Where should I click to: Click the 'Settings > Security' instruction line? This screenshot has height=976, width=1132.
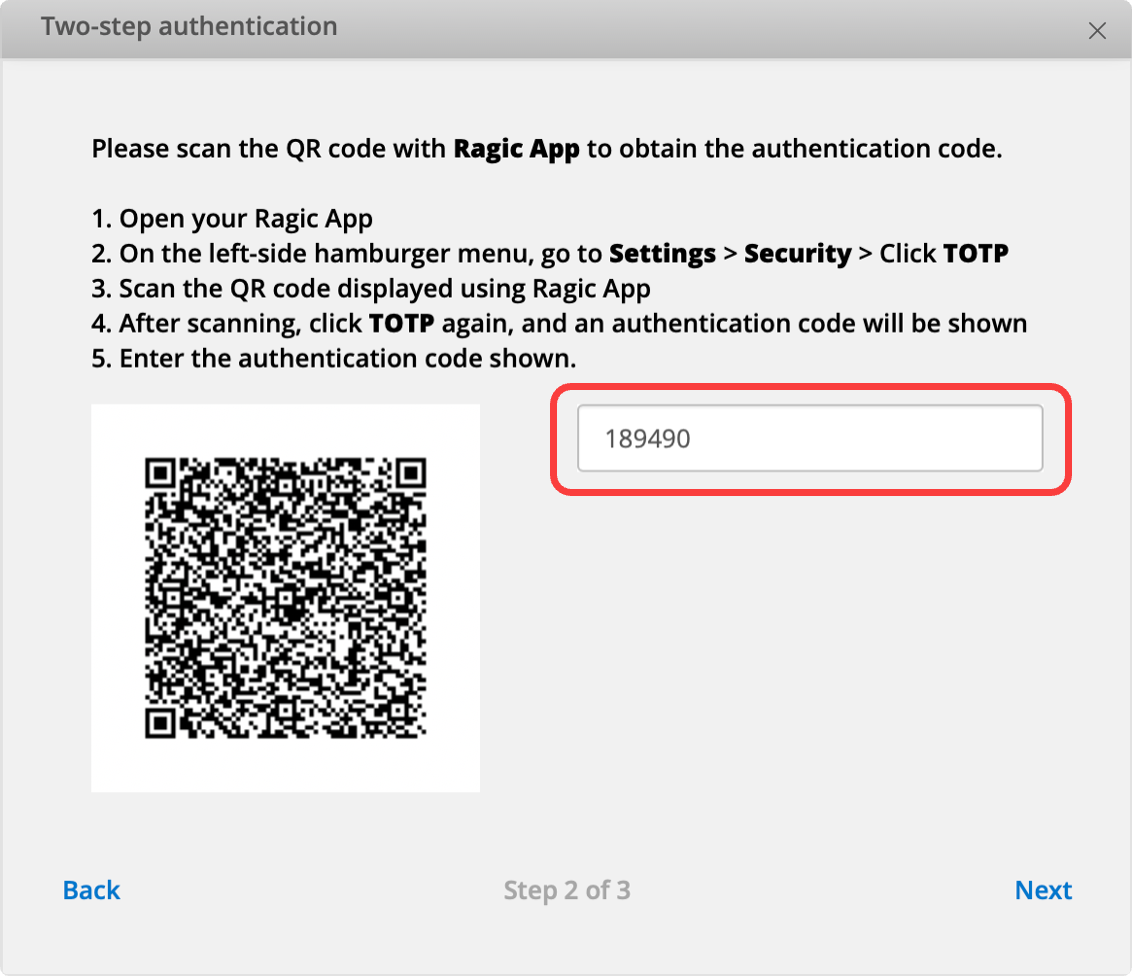pos(550,253)
